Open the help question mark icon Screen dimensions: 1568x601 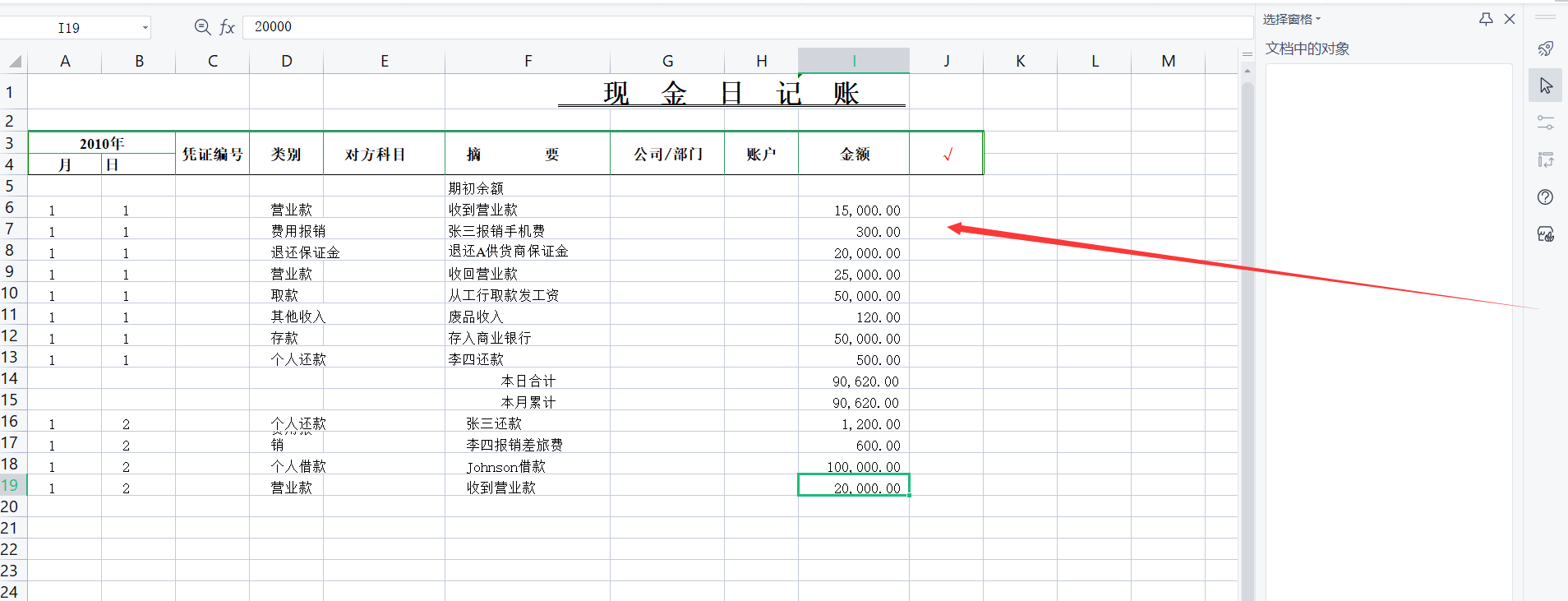1545,197
